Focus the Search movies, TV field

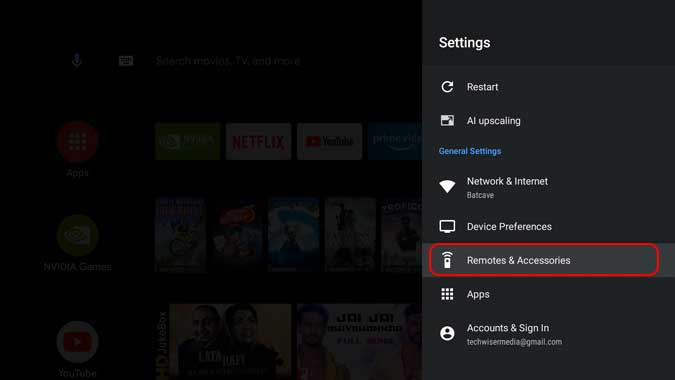228,61
